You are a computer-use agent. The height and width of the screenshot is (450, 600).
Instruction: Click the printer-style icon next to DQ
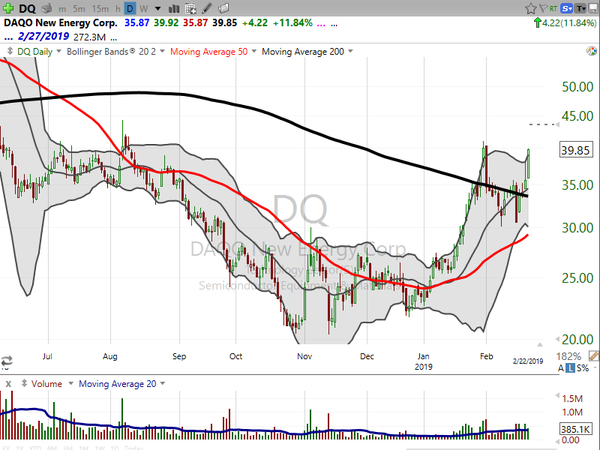coord(46,8)
